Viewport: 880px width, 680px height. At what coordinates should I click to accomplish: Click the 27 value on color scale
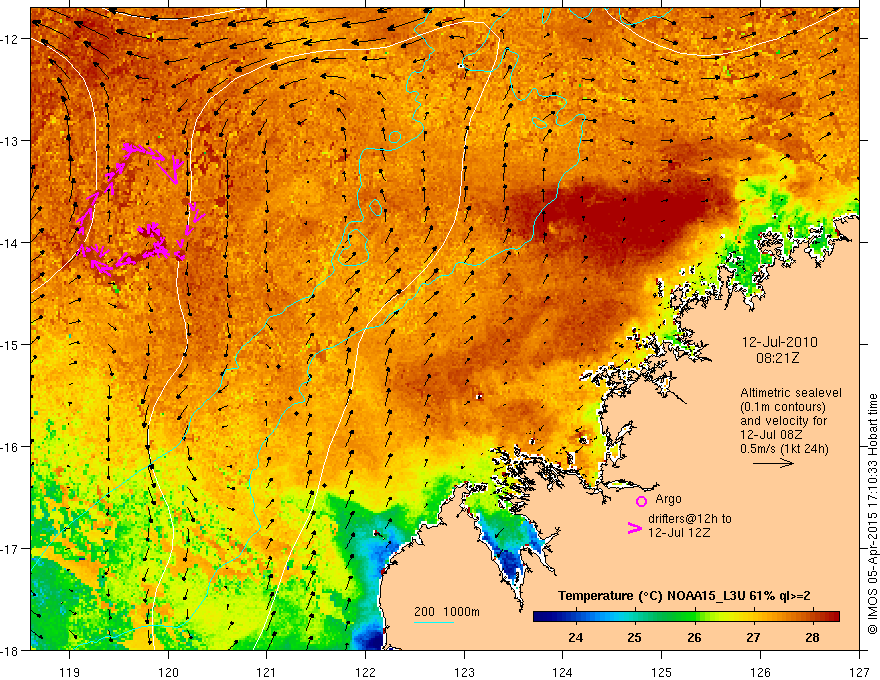[753, 637]
